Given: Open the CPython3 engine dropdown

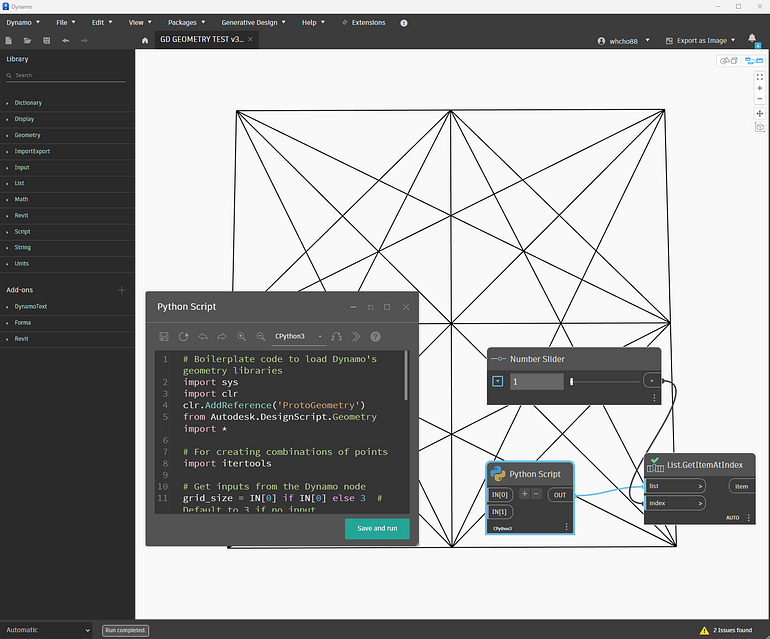Looking at the screenshot, I should coord(298,336).
